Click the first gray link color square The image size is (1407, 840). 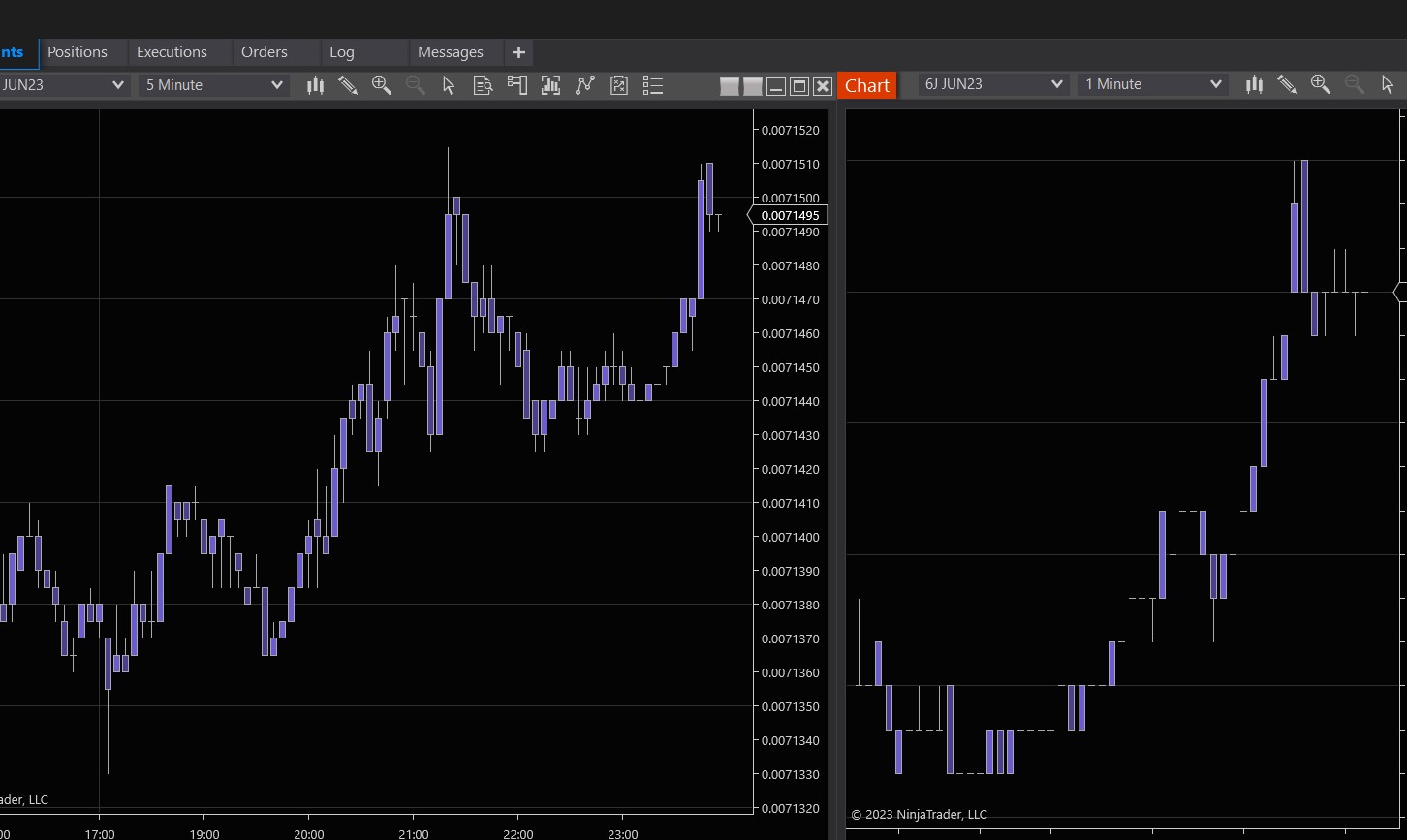tap(730, 86)
